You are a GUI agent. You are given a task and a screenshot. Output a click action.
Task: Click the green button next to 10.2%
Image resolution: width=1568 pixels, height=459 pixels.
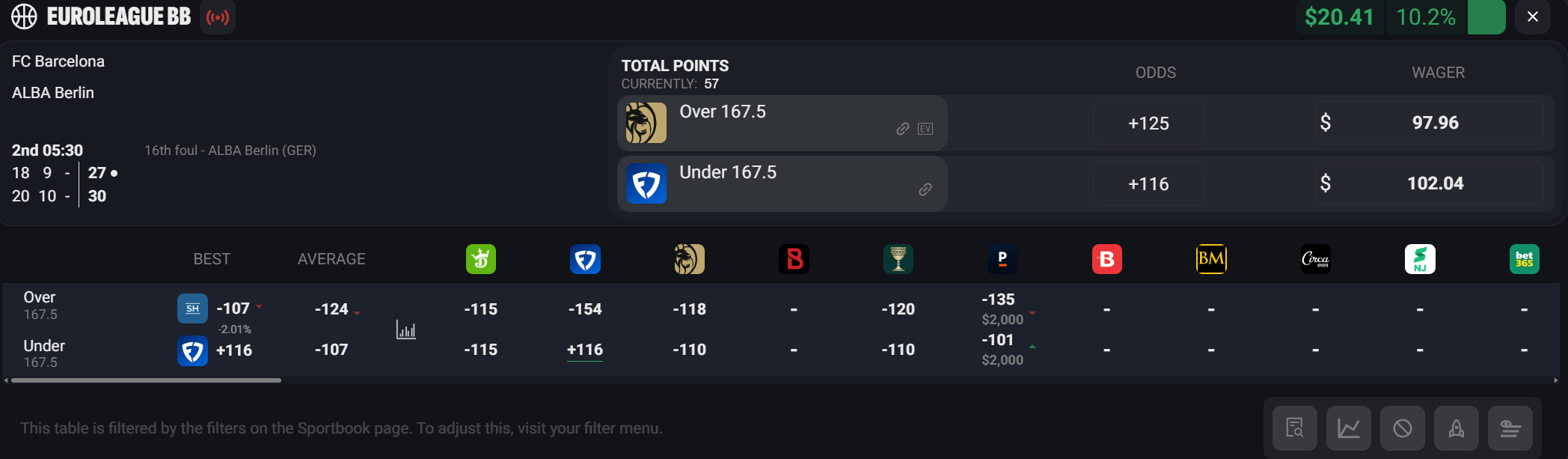(x=1486, y=17)
